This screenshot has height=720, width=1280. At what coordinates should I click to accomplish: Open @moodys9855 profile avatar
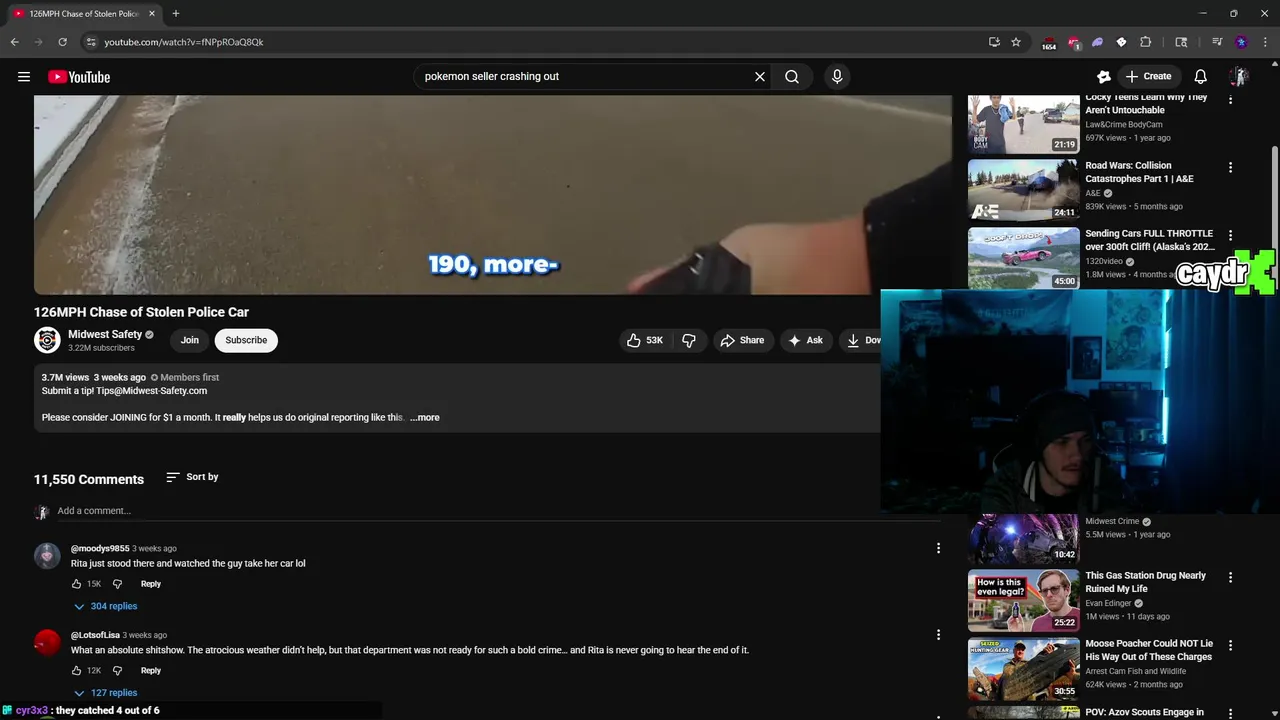[x=47, y=556]
